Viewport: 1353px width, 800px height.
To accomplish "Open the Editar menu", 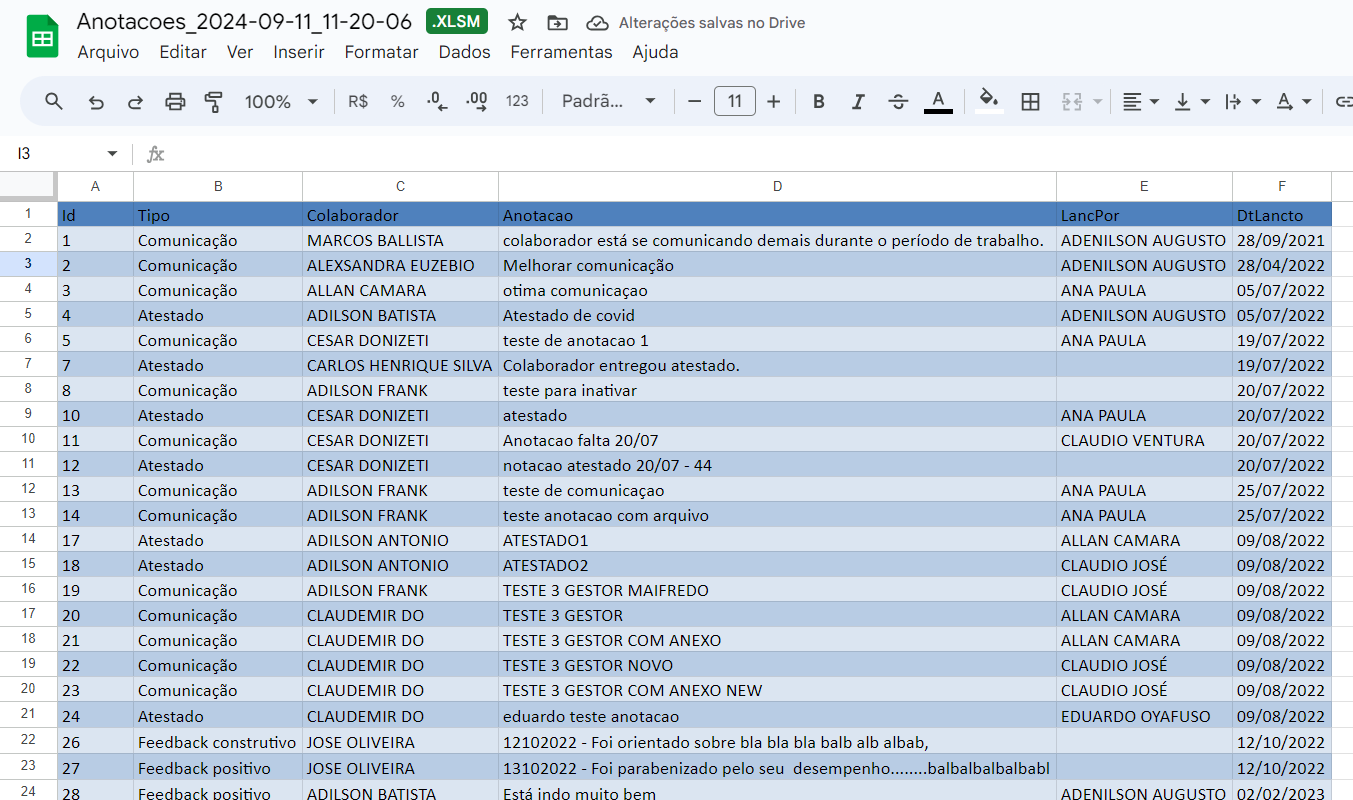I will coord(183,52).
